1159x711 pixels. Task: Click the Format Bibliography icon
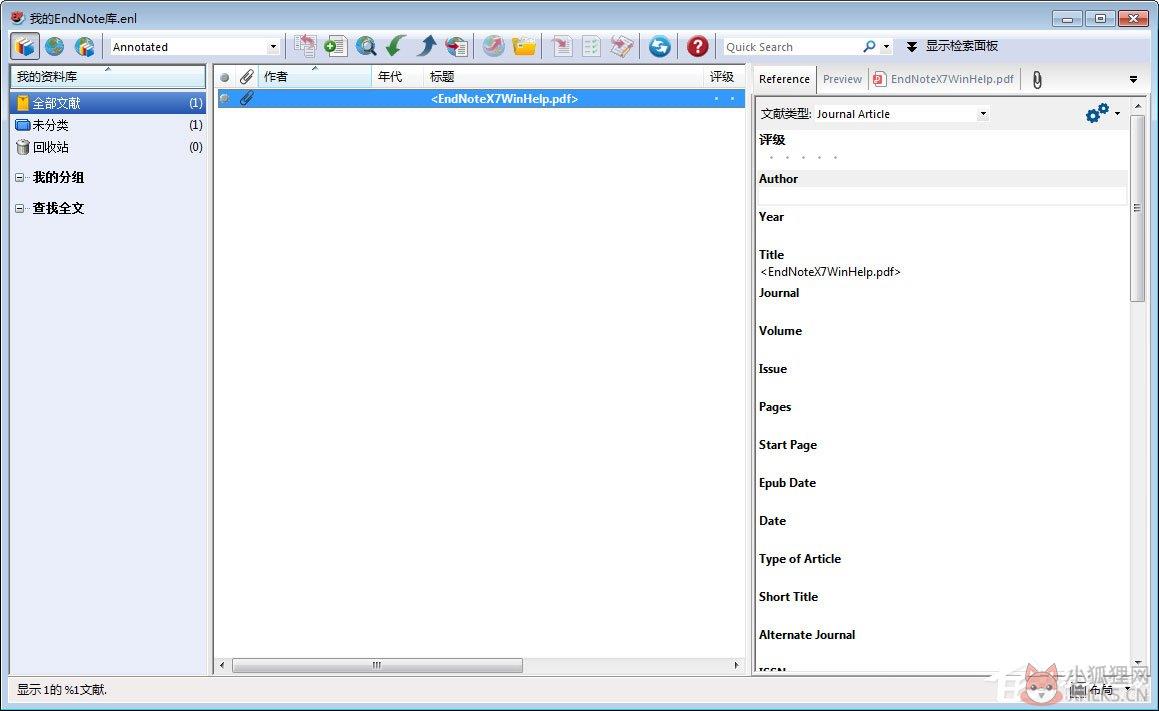pos(591,47)
